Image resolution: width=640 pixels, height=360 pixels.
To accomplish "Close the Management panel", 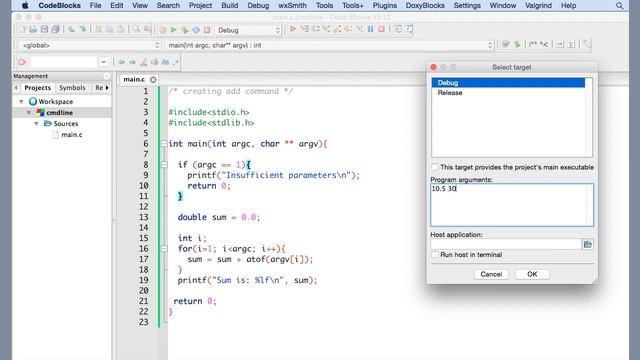I will point(107,76).
